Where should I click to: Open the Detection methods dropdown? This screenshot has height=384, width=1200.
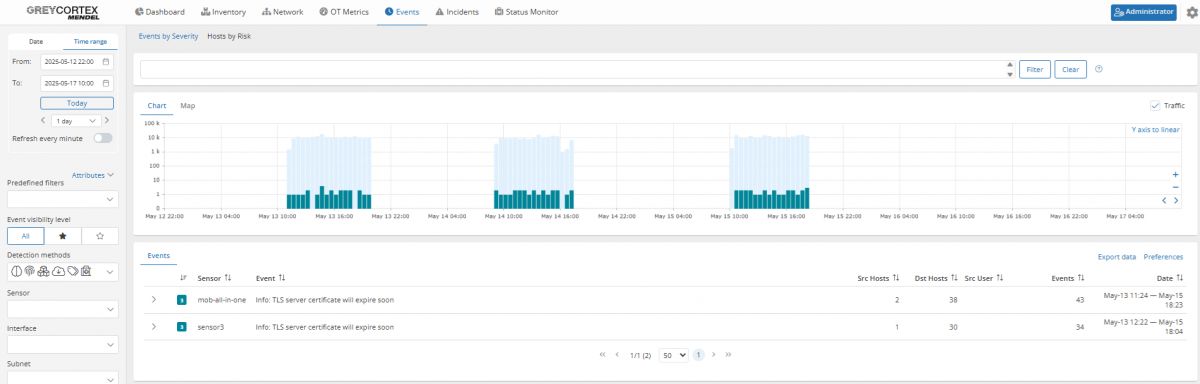[x=62, y=272]
